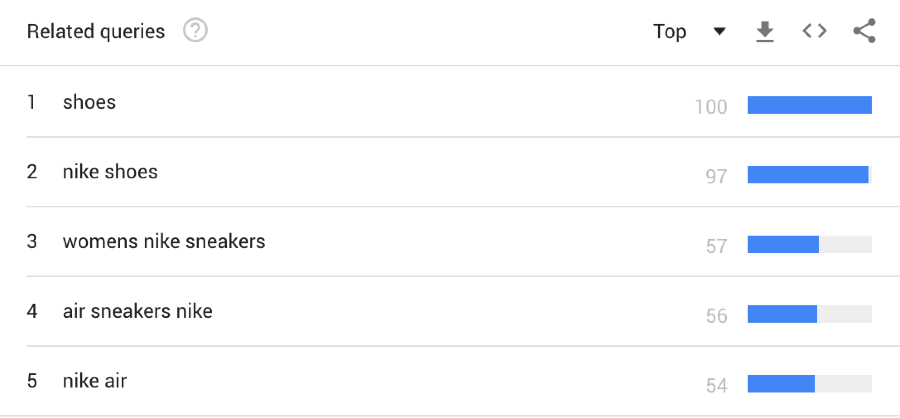Screen dimensions: 900x418
Task: Click the 100 score value
Action: pyautogui.click(x=711, y=107)
